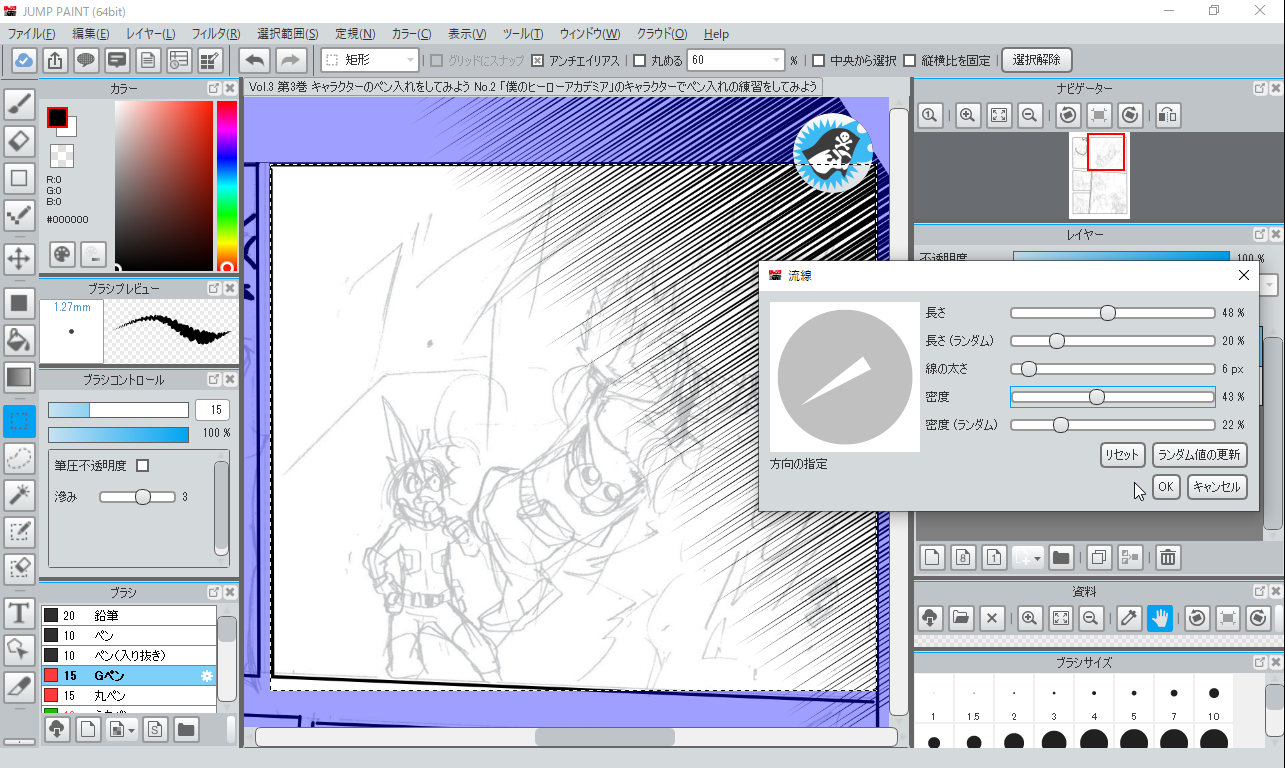Open the ファイル(F) menu

tap(31, 34)
